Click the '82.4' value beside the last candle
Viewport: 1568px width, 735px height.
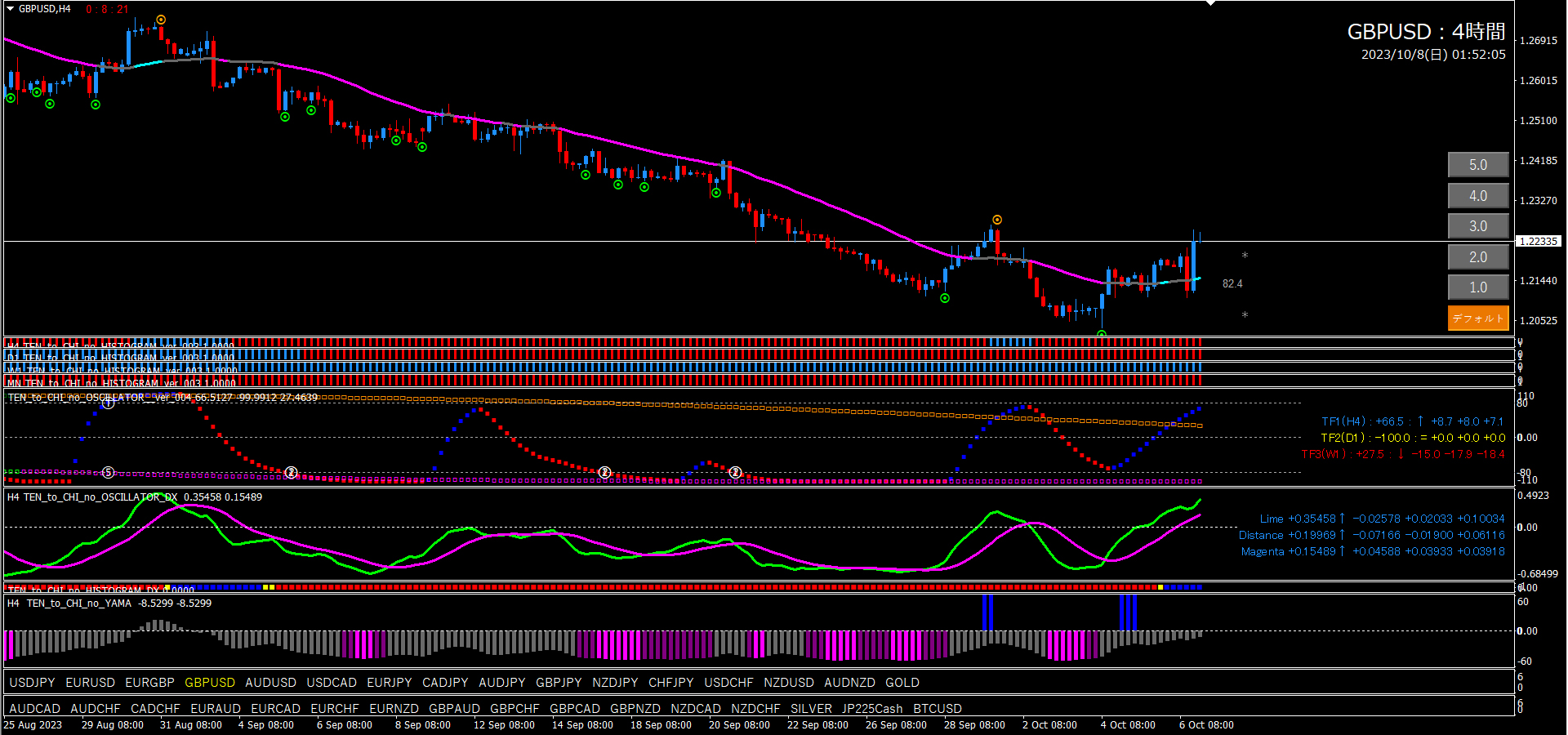(1232, 283)
